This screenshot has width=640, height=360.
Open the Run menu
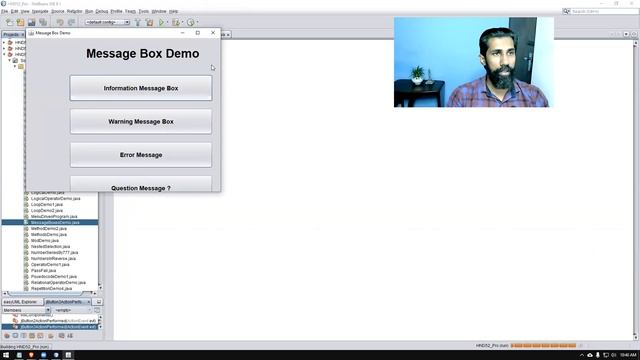[89, 11]
